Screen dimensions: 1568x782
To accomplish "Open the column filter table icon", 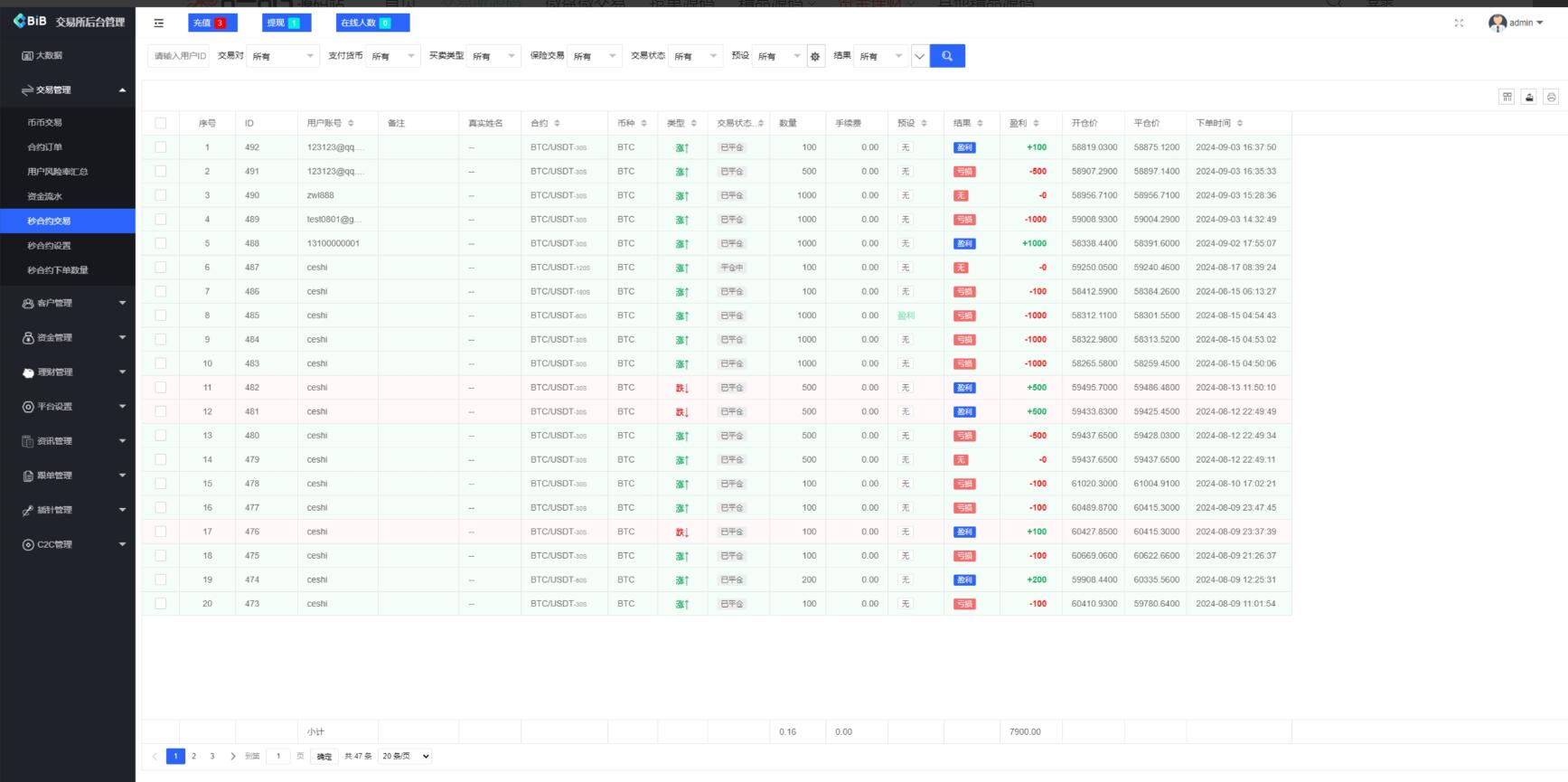I will [1507, 97].
